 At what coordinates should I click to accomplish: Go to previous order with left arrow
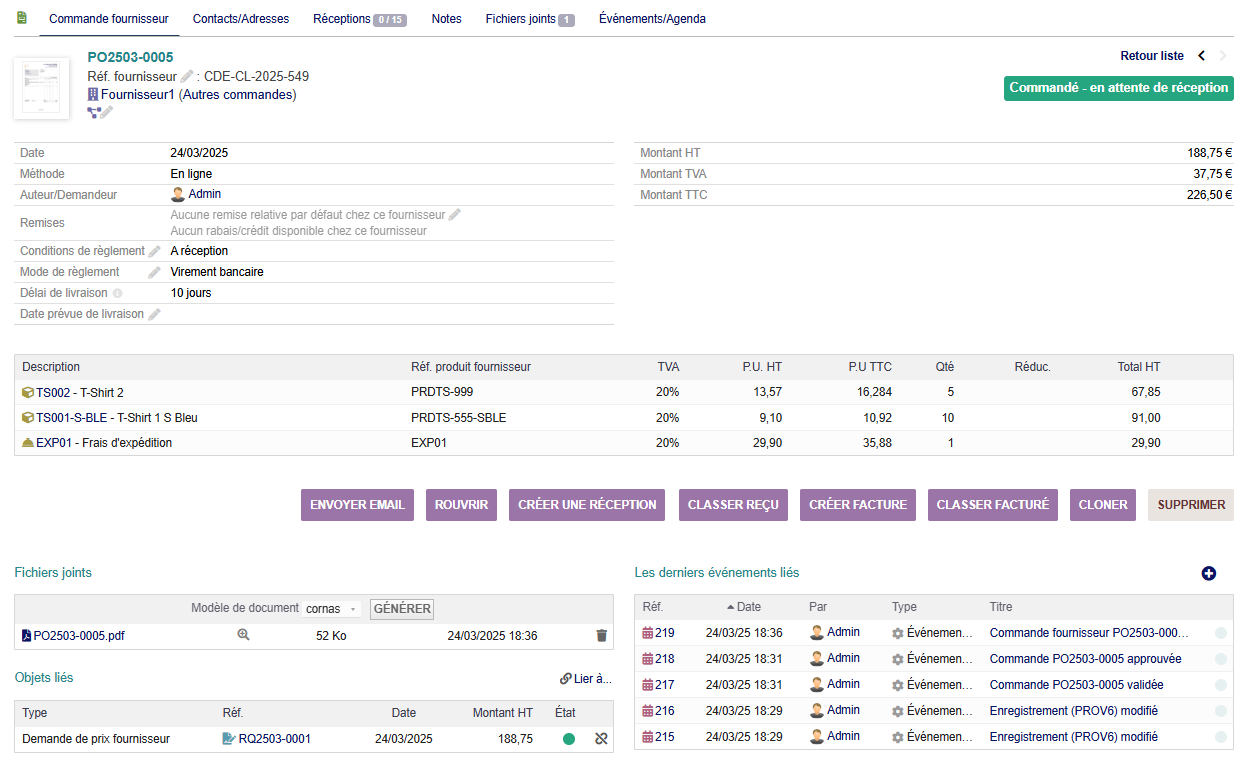tap(1202, 56)
